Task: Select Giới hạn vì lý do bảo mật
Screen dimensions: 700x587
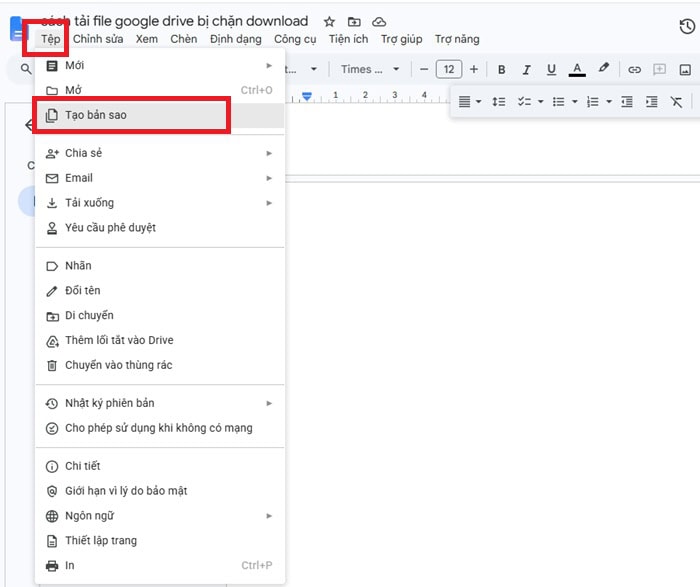Action: tap(159, 491)
